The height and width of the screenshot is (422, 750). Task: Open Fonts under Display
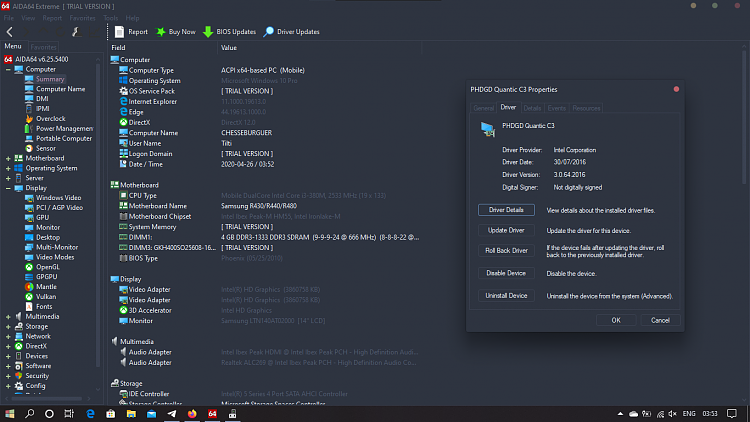(x=44, y=307)
